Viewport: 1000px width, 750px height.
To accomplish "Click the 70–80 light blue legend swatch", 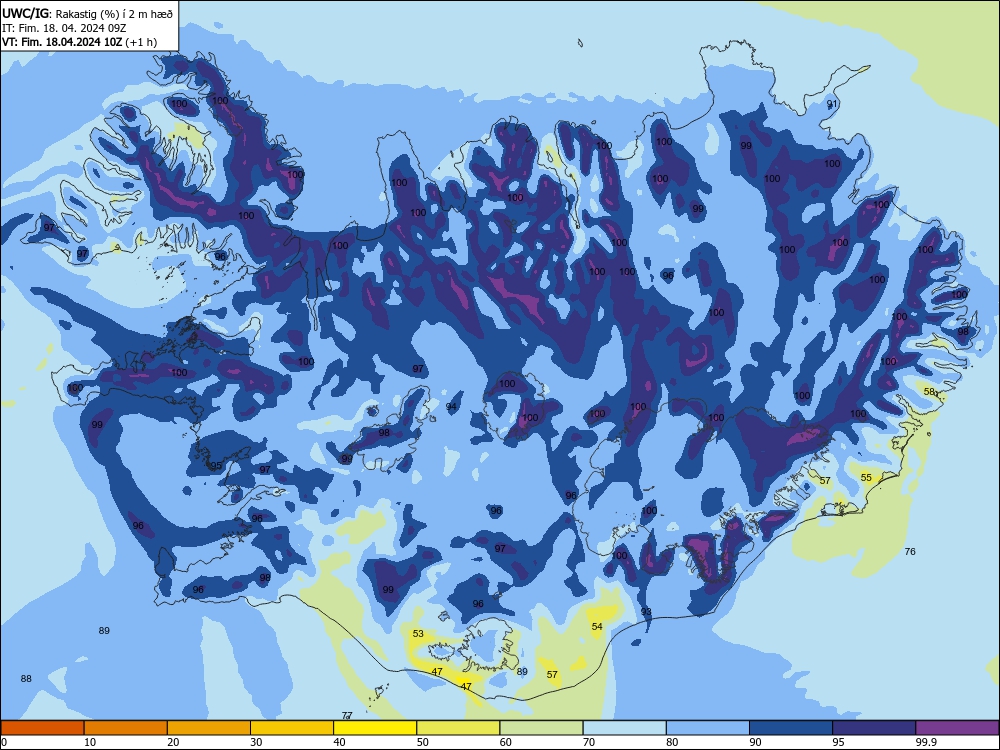I will pyautogui.click(x=624, y=728).
